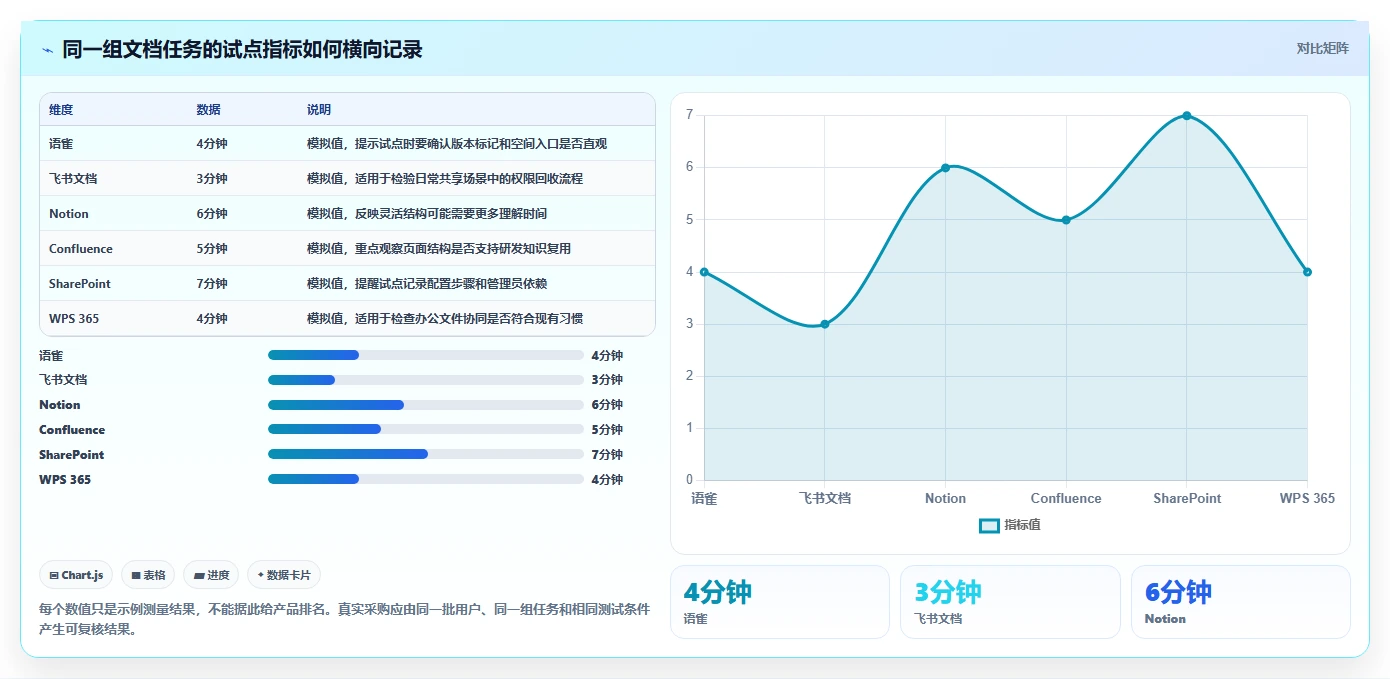
Task: Click the 3分钟 value in 飞书文档 table row
Action: click(x=212, y=179)
